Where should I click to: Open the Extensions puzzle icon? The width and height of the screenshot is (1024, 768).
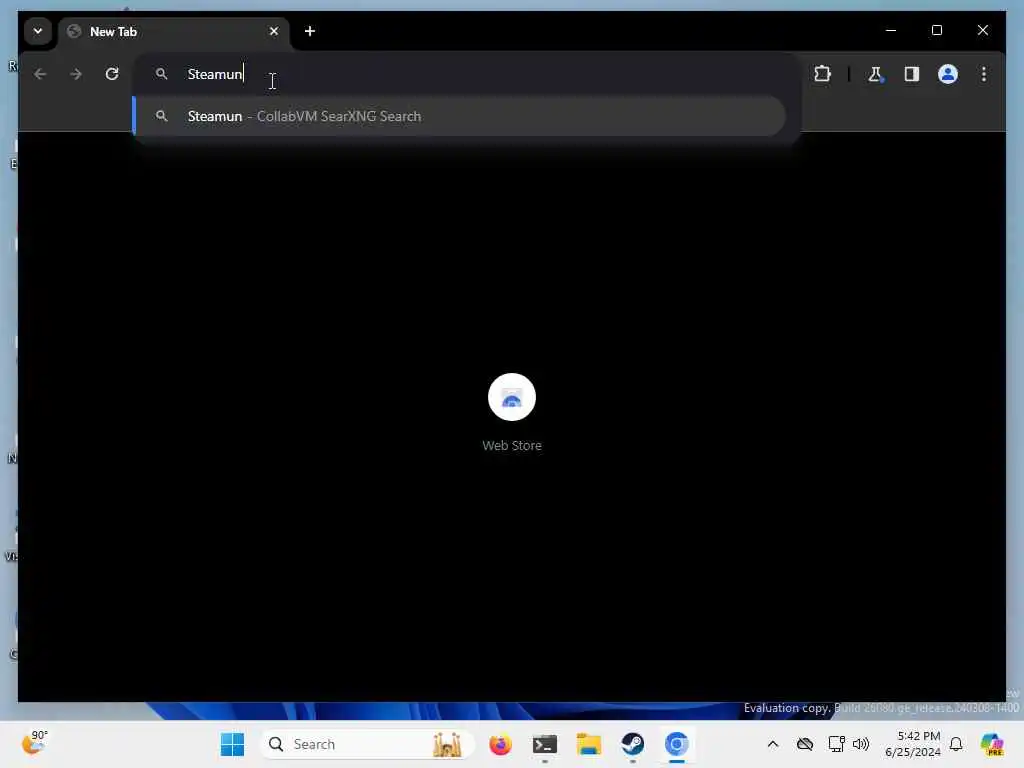click(823, 74)
